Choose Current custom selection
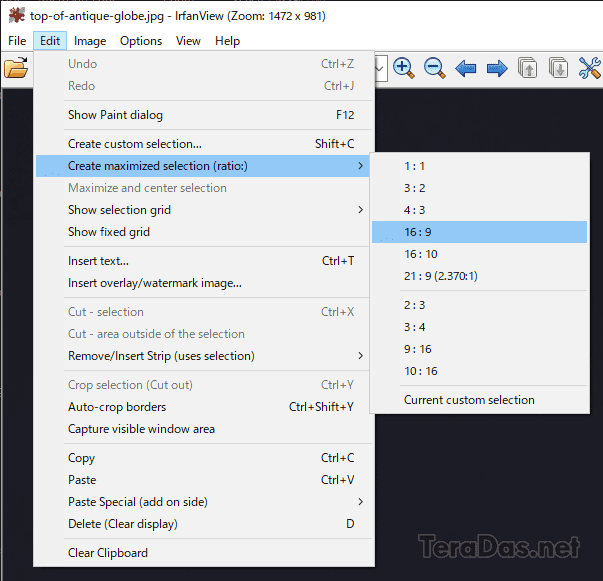The height and width of the screenshot is (581, 603). pyautogui.click(x=480, y=400)
